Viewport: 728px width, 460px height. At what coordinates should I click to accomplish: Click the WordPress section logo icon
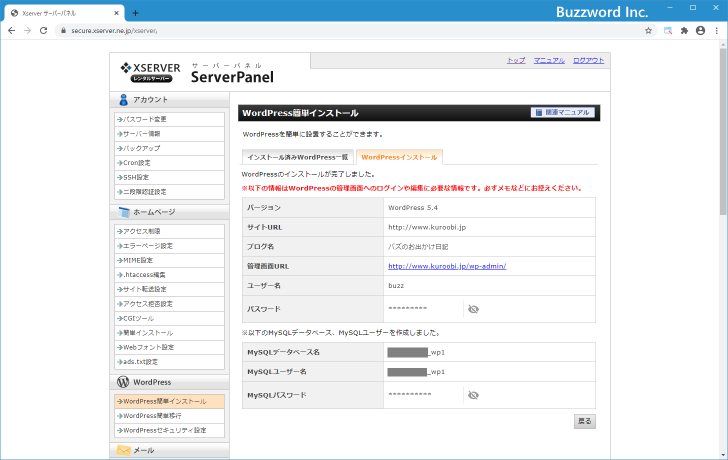[123, 382]
